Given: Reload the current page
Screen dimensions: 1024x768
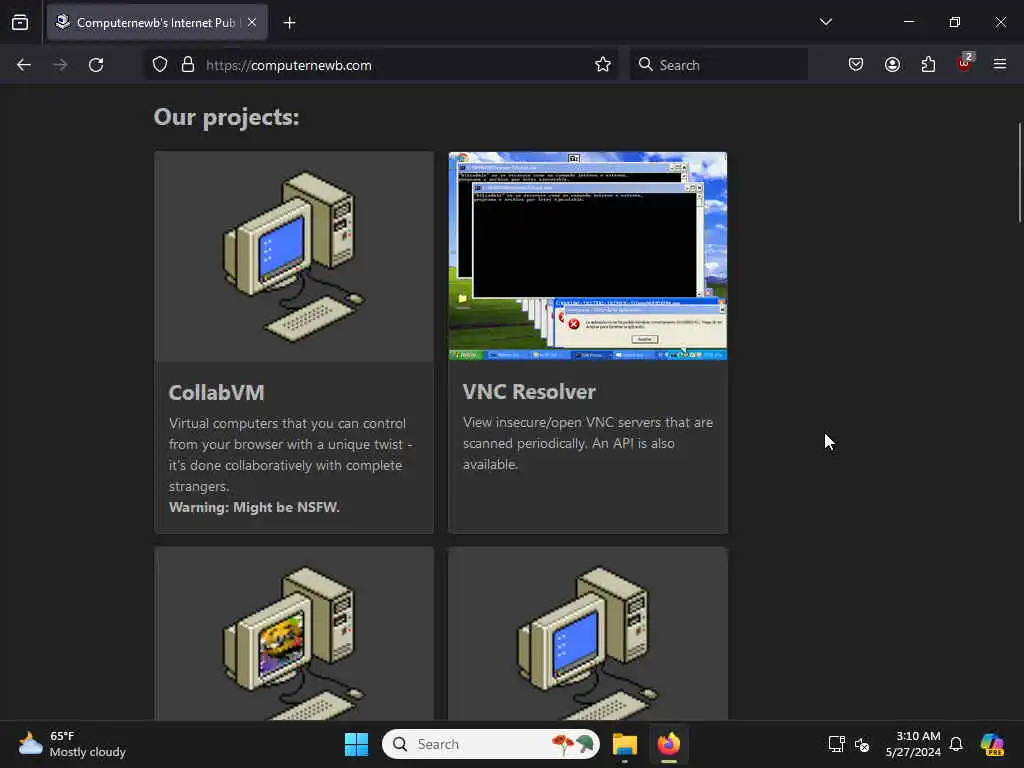Looking at the screenshot, I should 96,65.
